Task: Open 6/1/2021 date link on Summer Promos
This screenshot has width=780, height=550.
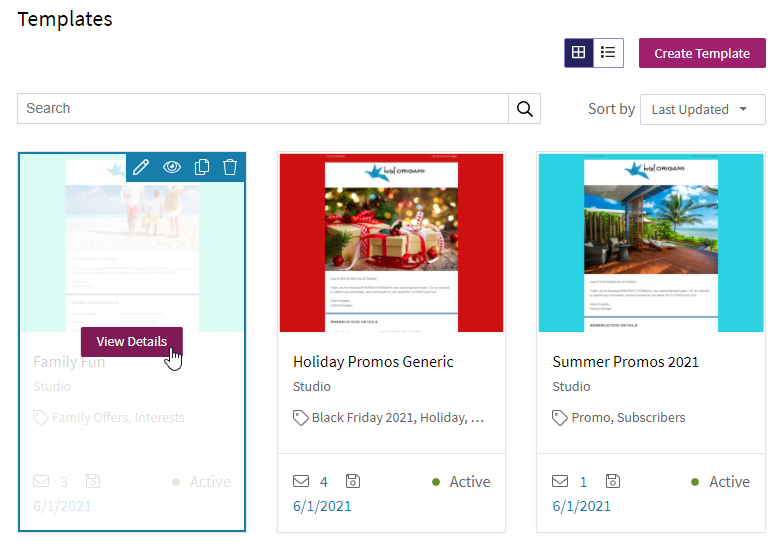Action: click(x=582, y=506)
